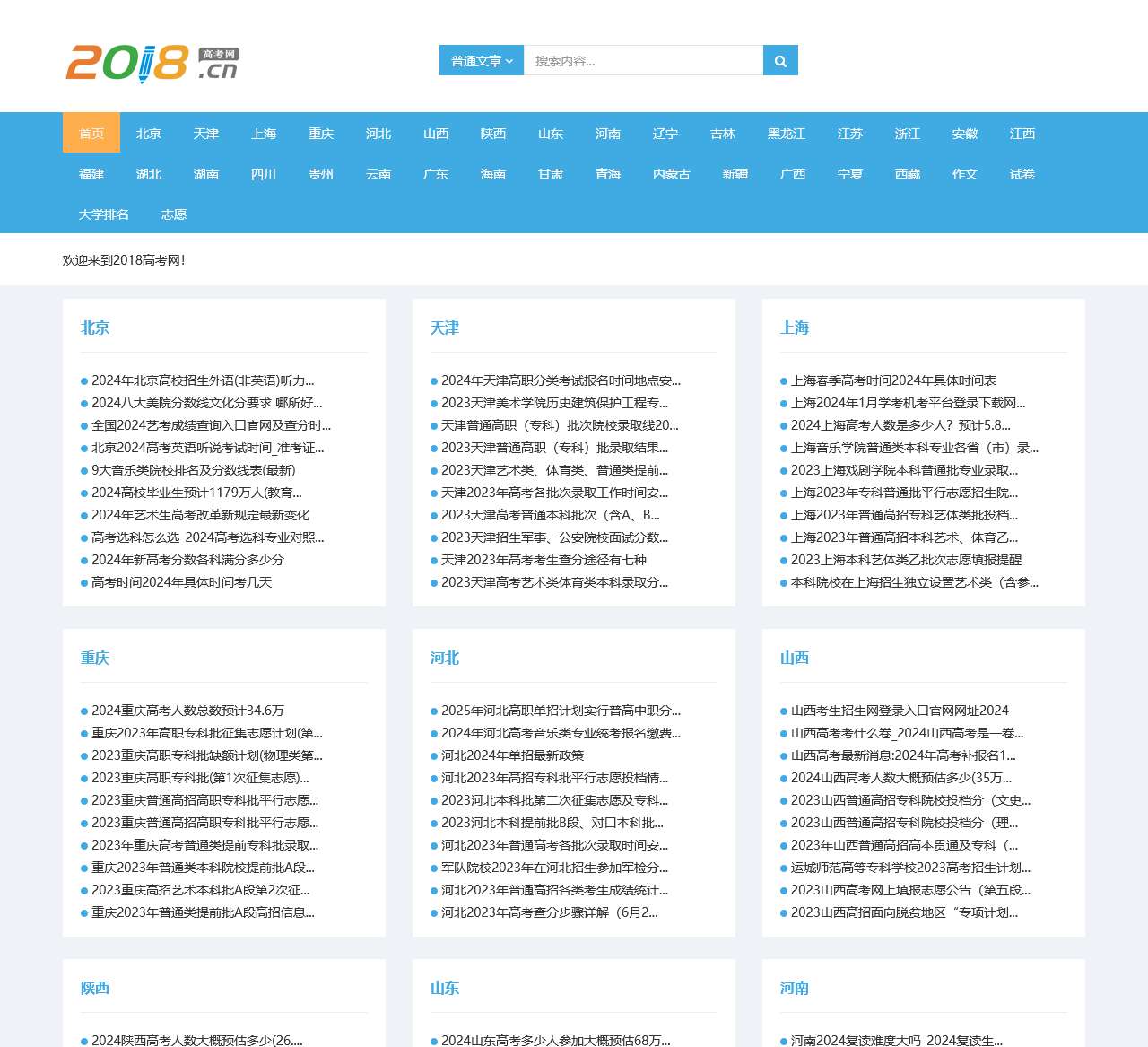
Task: Open 山西考生招生网登录入口 article
Action: coord(900,711)
